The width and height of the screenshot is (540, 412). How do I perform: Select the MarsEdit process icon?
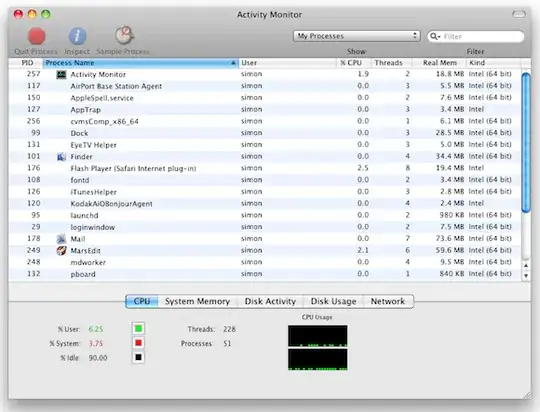click(61, 250)
